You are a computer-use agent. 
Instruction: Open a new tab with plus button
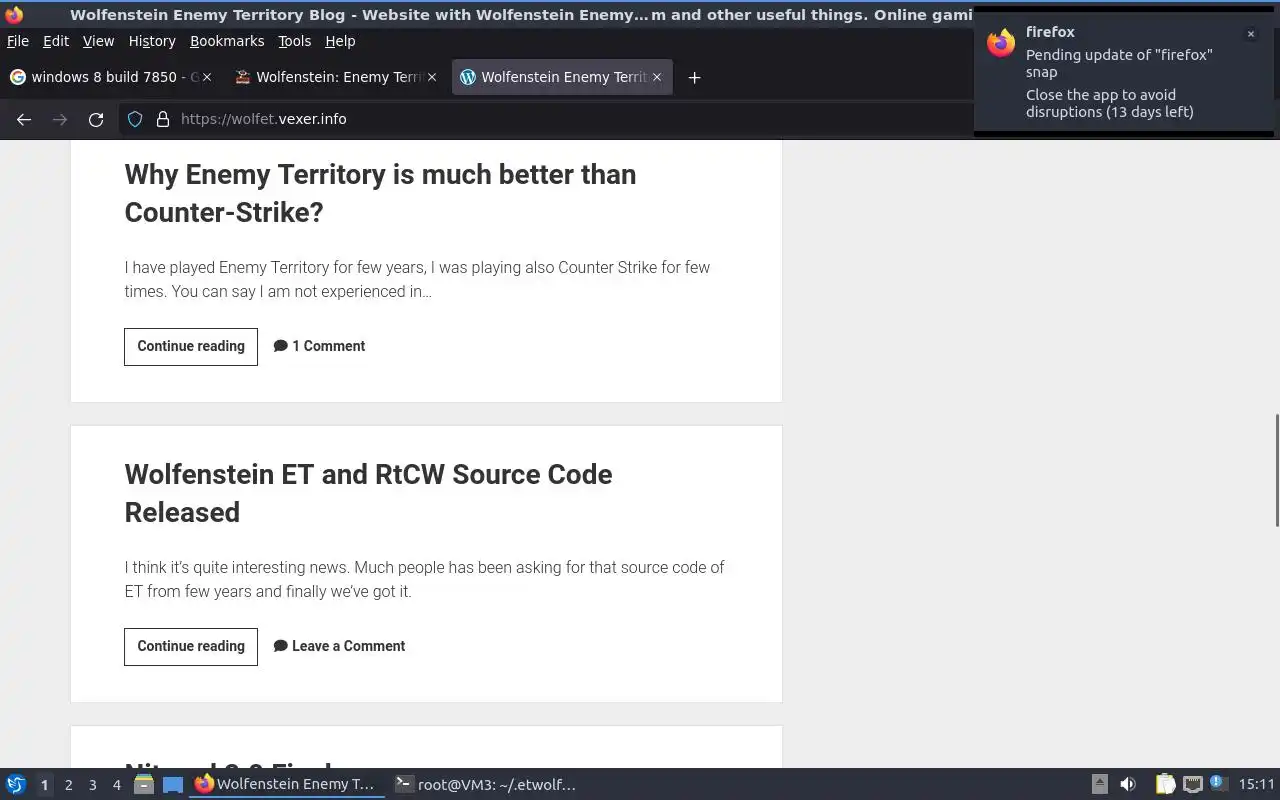[x=694, y=77]
